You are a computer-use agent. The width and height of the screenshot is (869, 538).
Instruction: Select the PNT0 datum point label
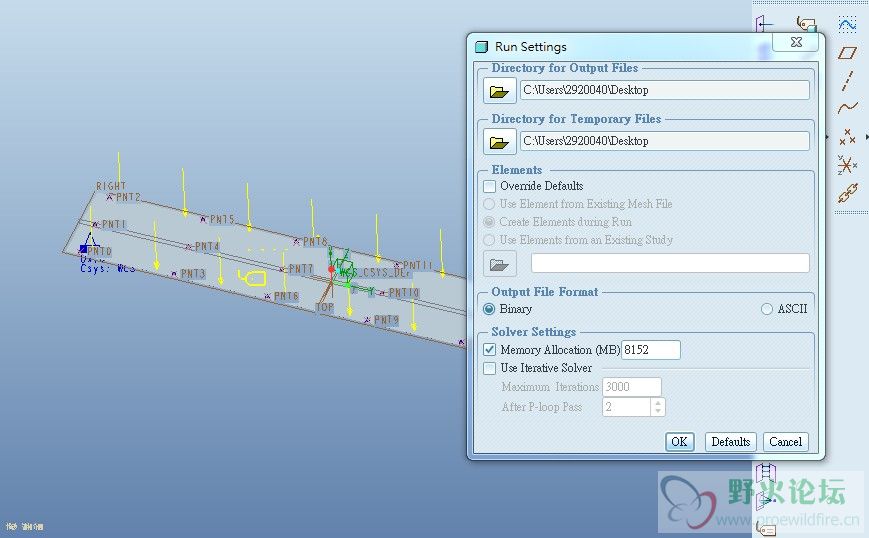[99, 251]
